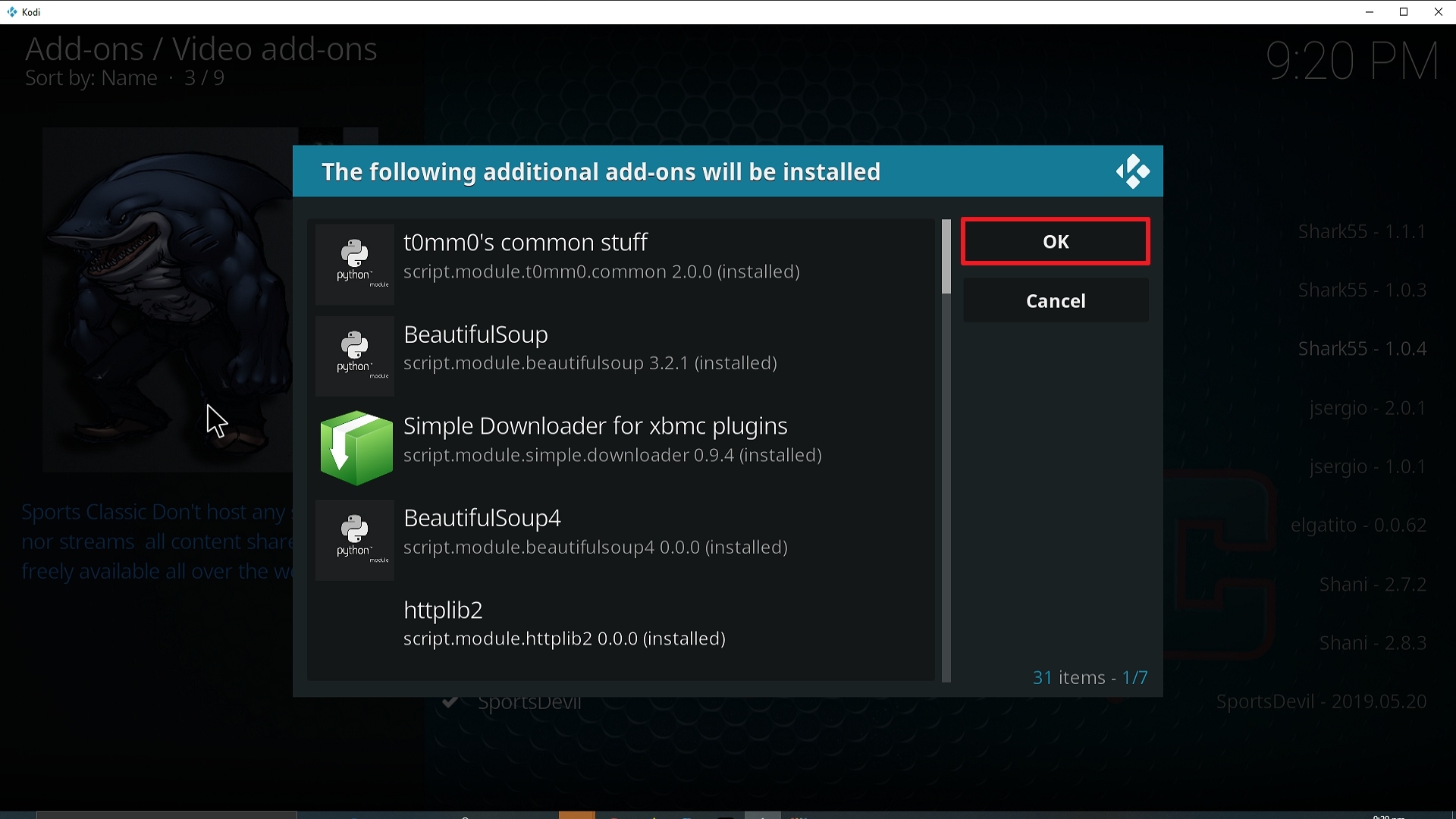1456x819 pixels.
Task: Click the Sports Classic description text
Action: [157, 541]
